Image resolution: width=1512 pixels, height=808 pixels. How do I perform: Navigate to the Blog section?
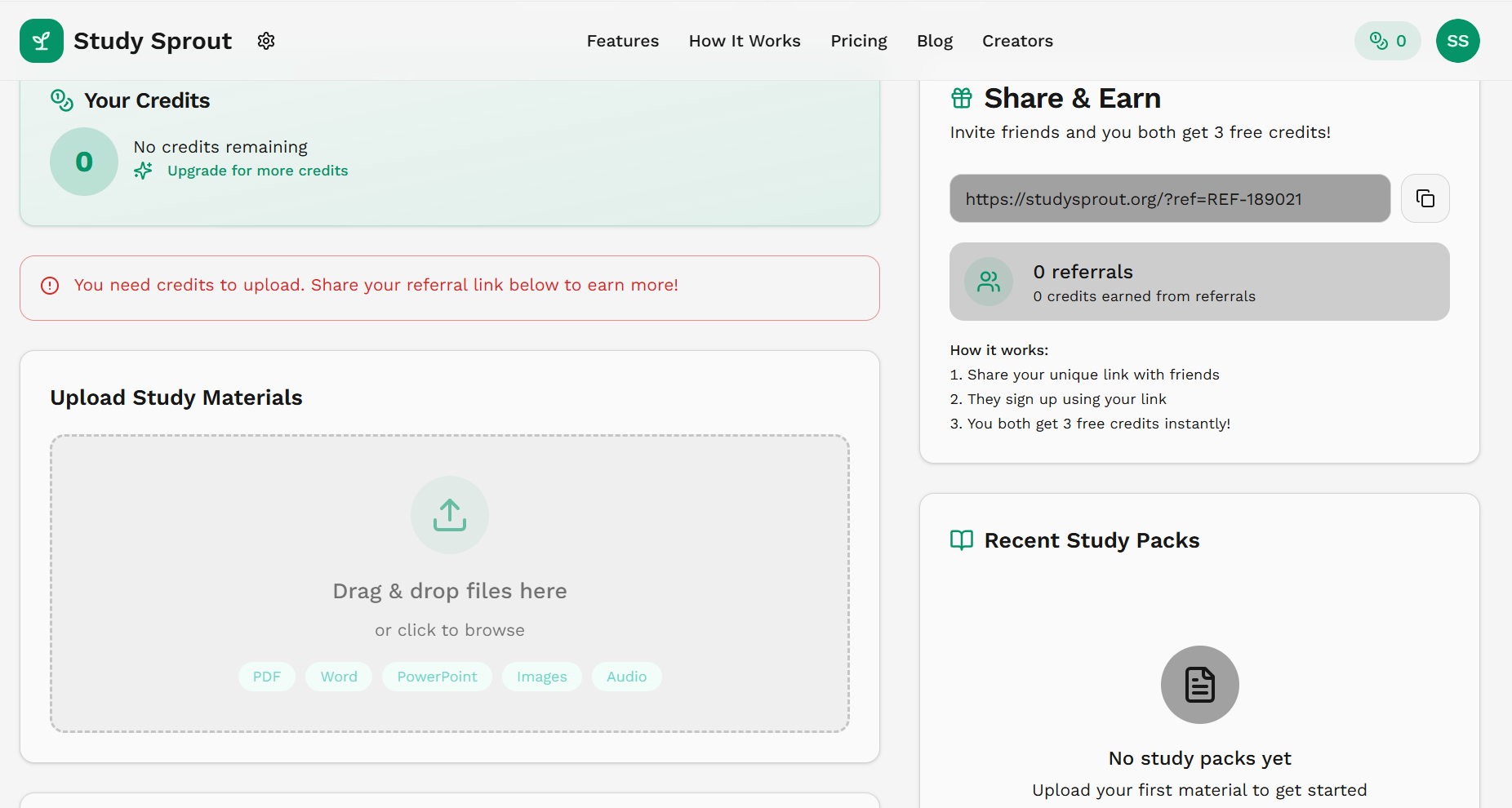[x=934, y=40]
